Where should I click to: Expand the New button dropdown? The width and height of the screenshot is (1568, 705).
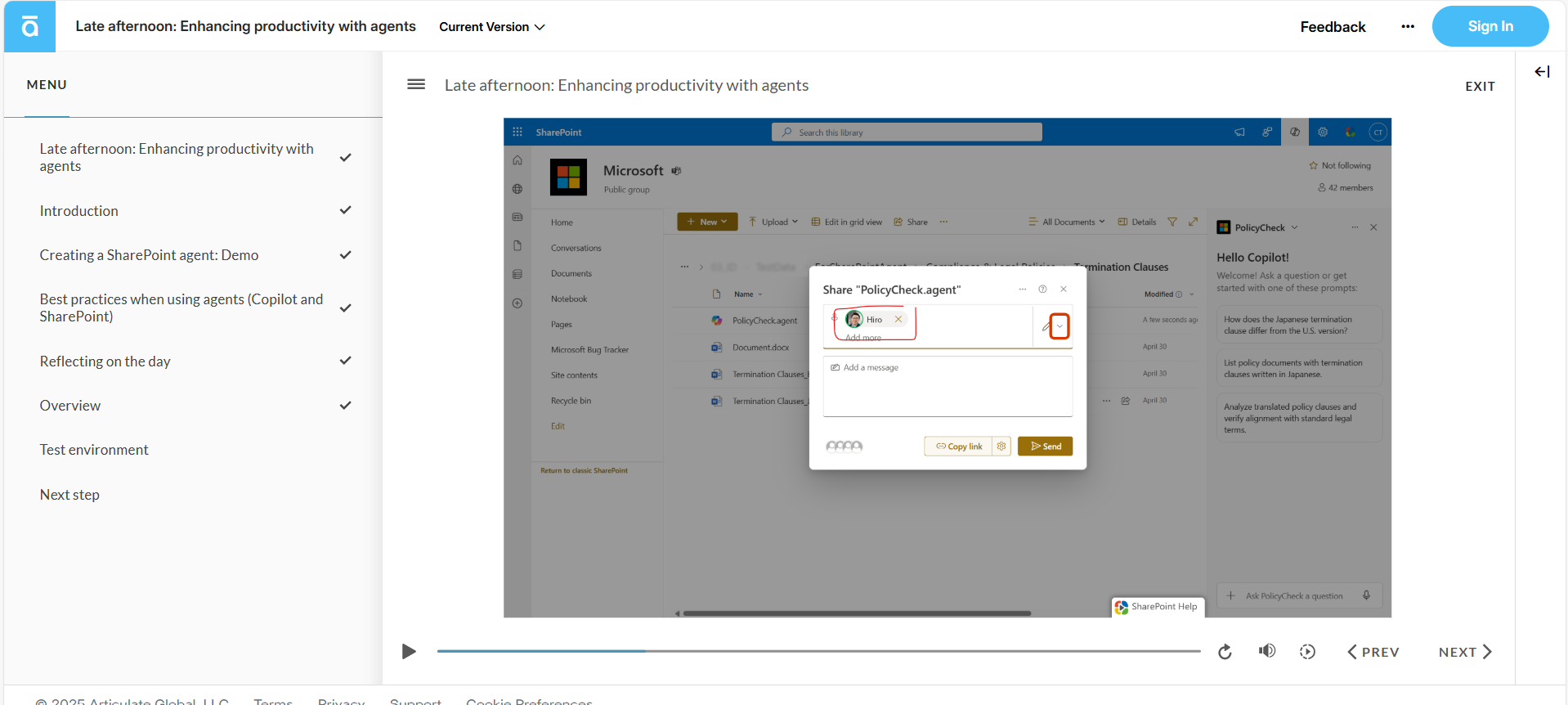tap(724, 222)
